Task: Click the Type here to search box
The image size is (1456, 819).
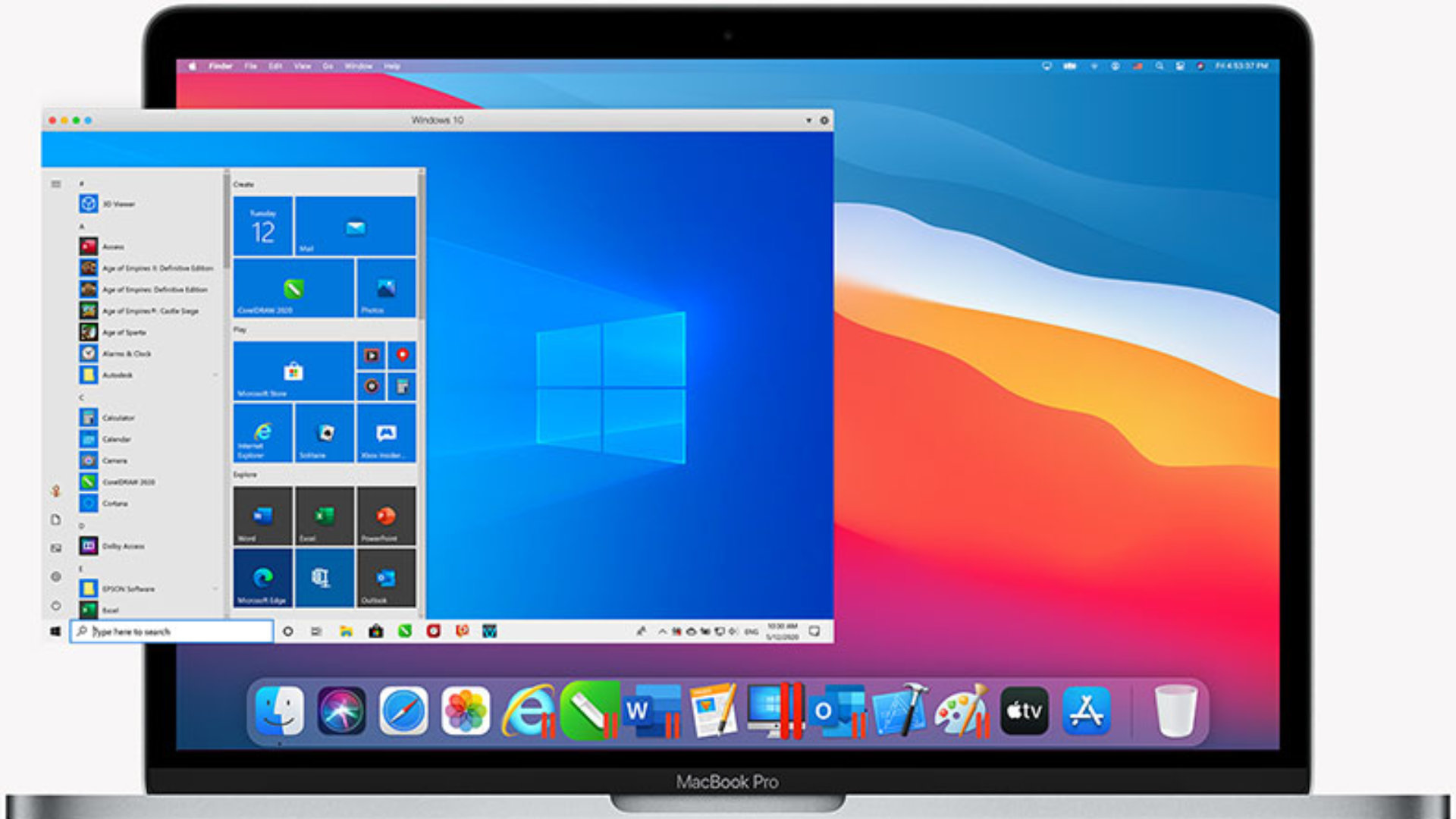Action: click(171, 631)
